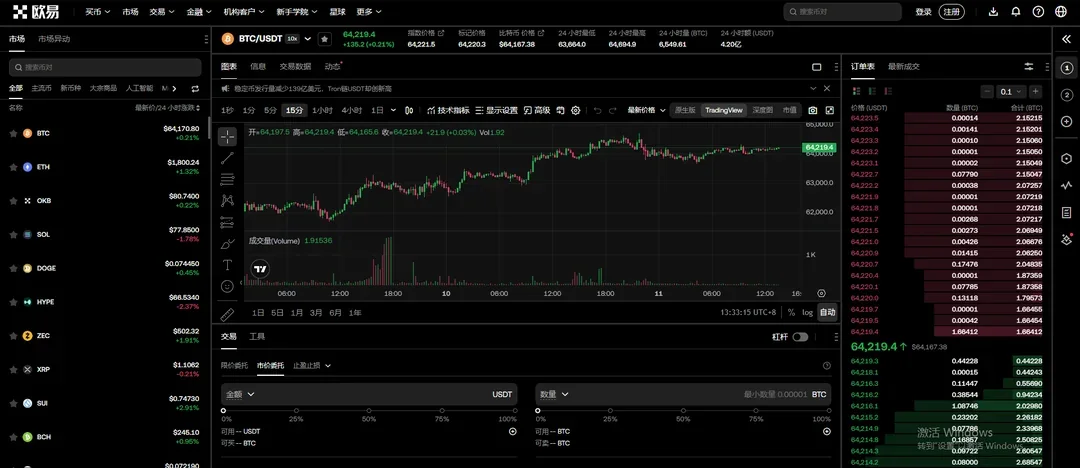Swap price and change columns in market list
This screenshot has height=468, width=1080.
[x=195, y=88]
